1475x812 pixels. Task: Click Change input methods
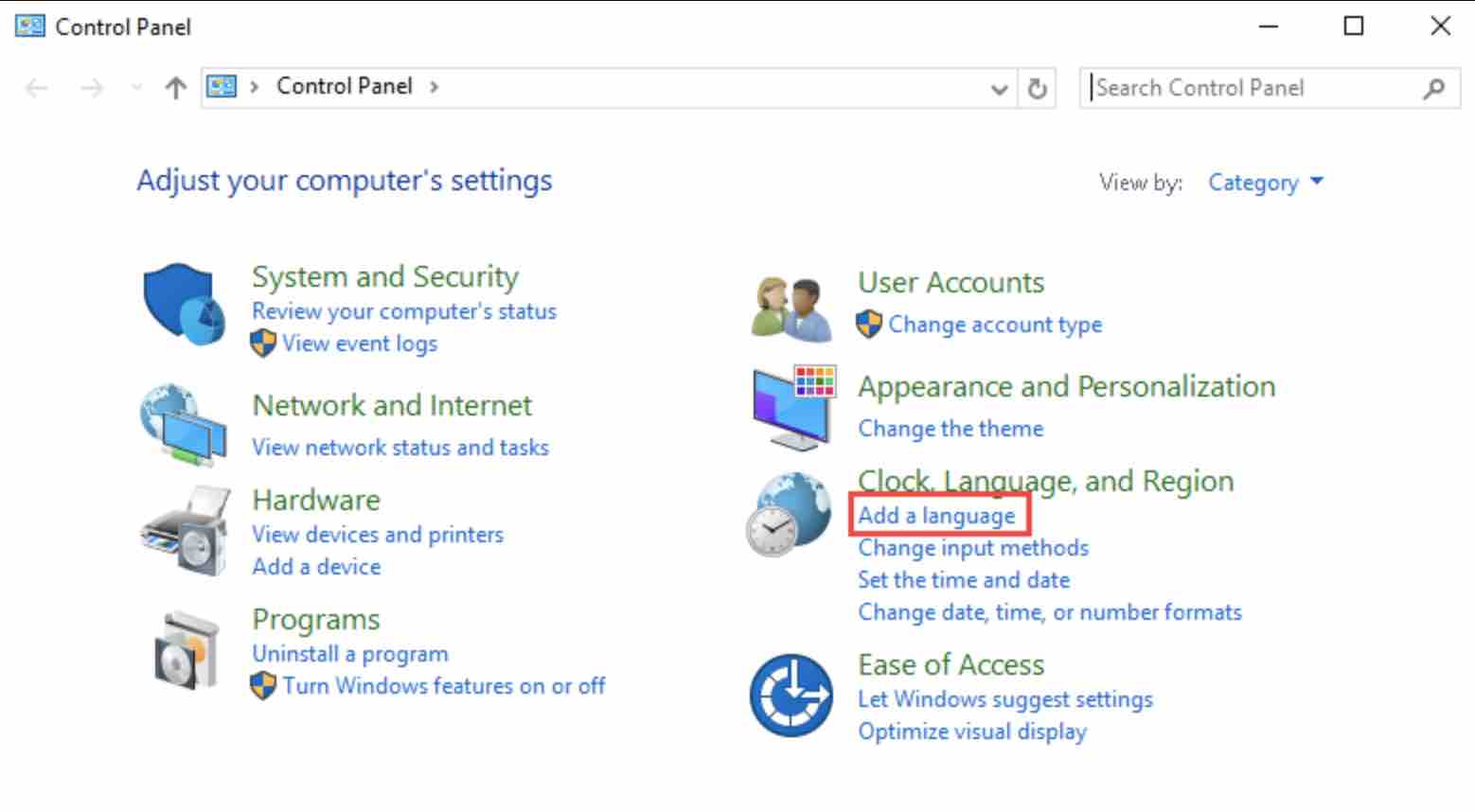coord(973,548)
